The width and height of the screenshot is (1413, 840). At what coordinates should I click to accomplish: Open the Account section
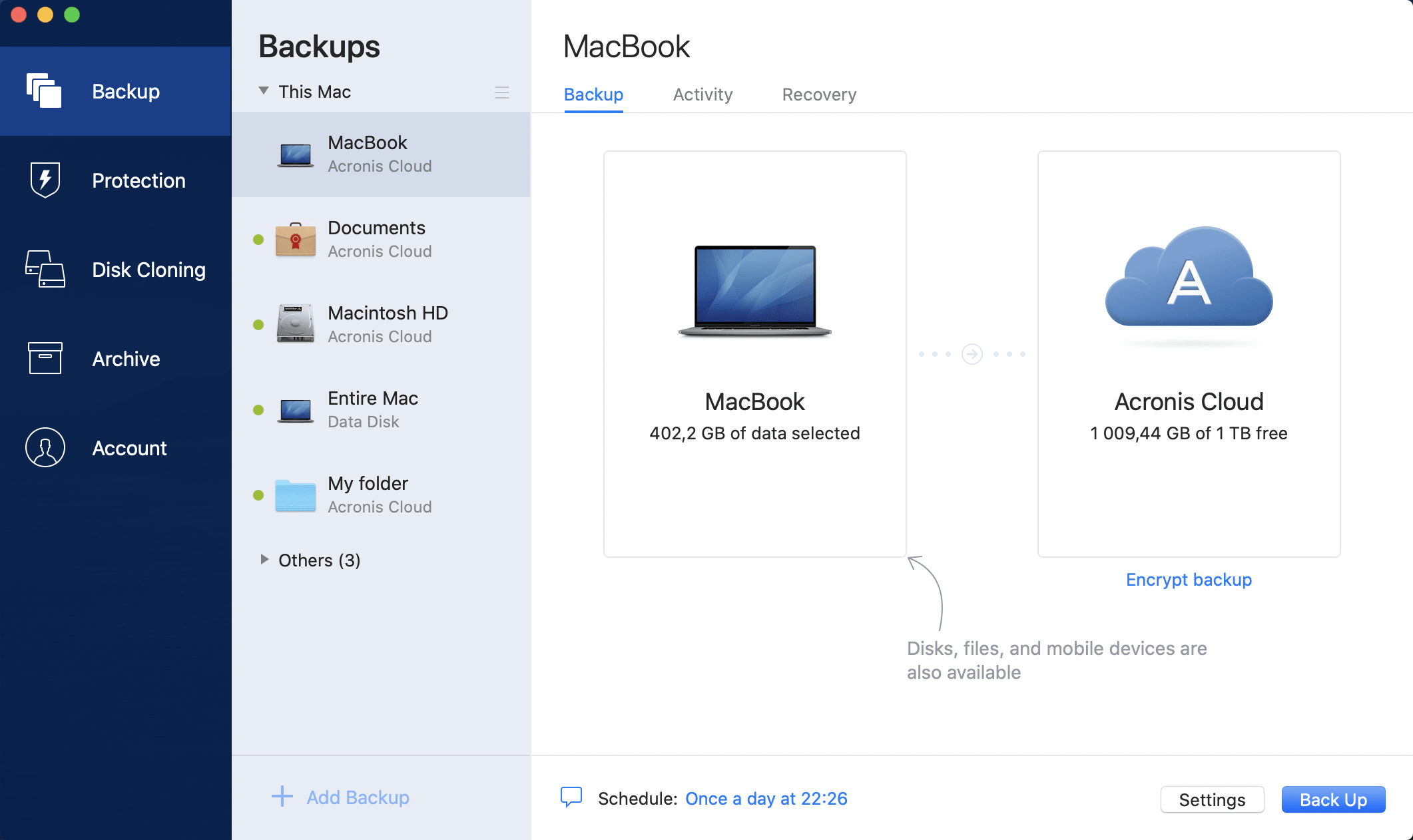44,448
